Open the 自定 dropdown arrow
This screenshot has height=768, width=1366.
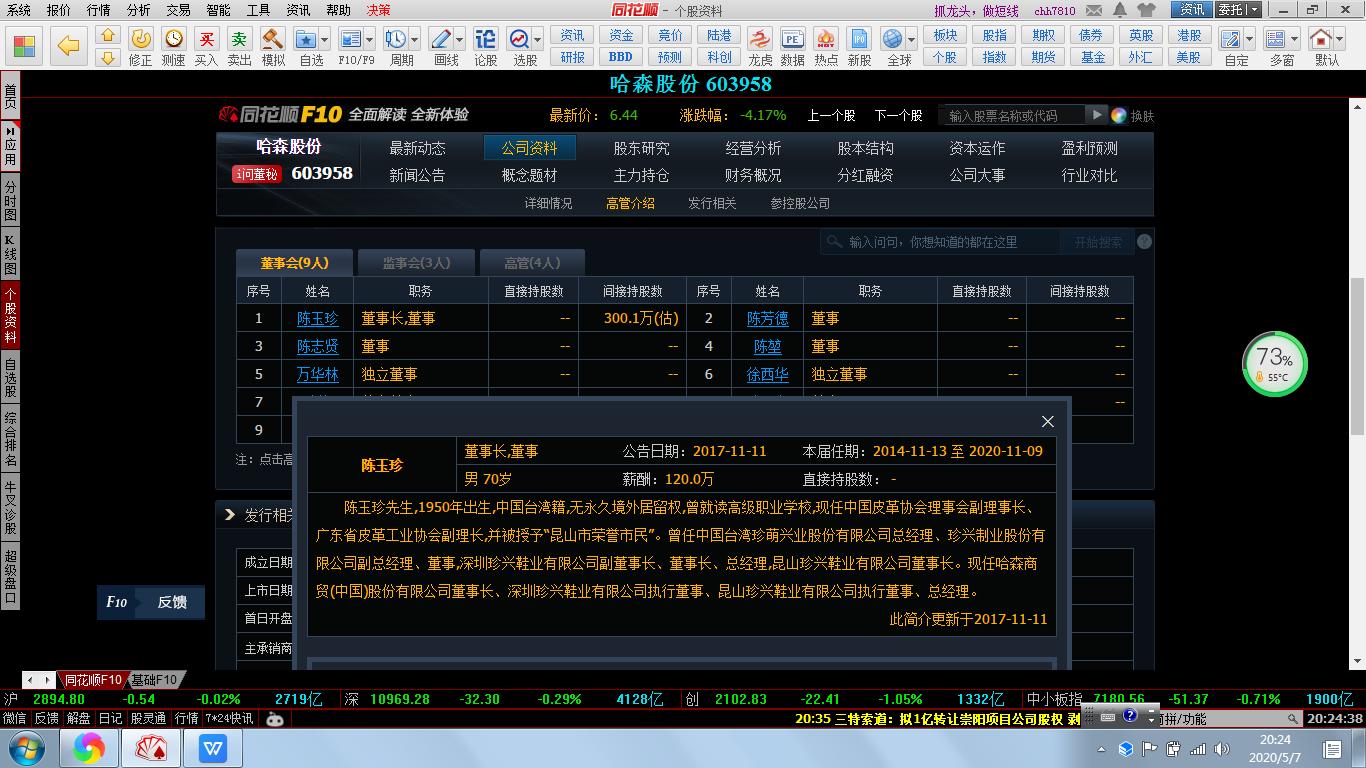(1250, 40)
